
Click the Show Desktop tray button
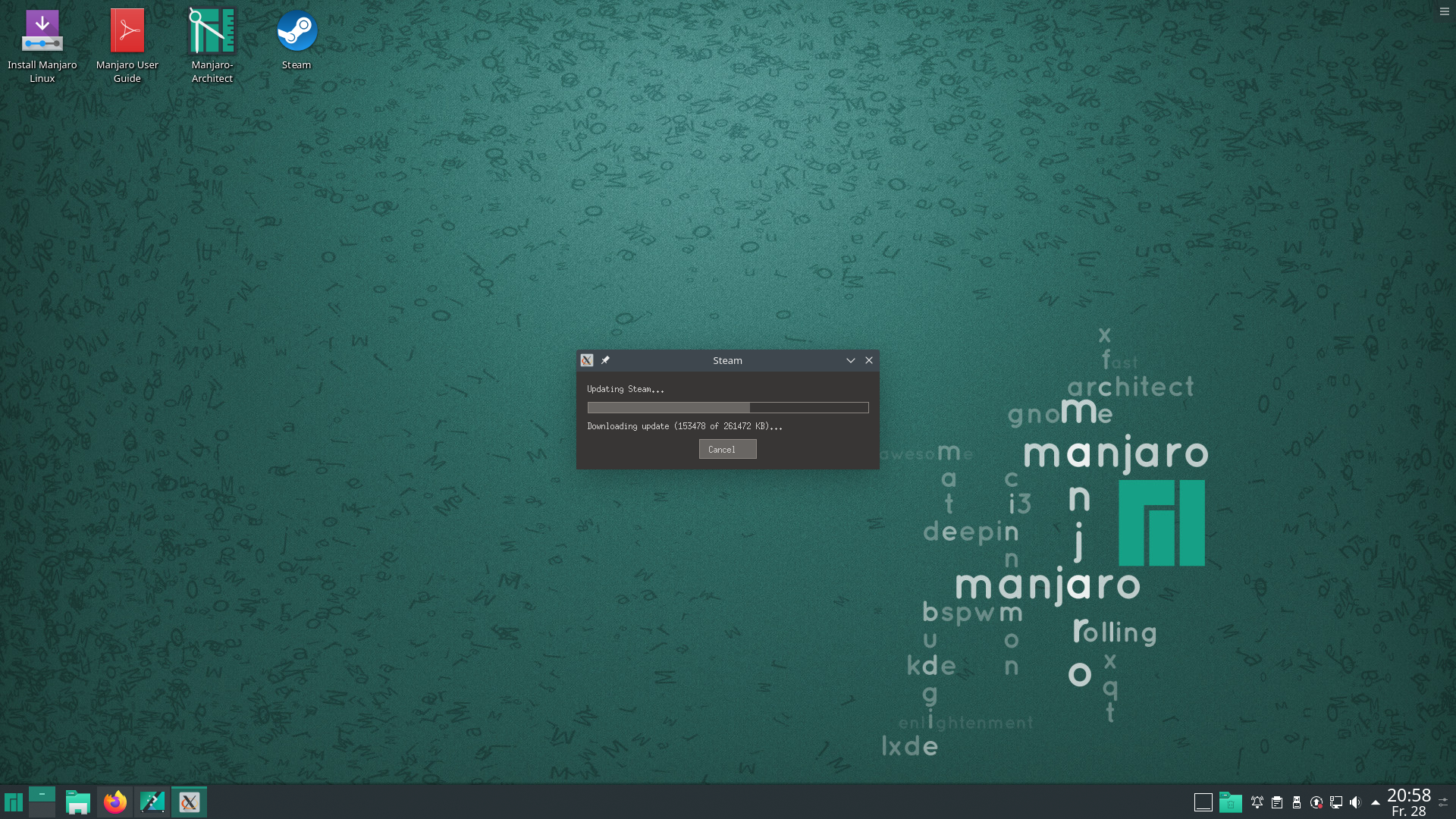point(1203,802)
